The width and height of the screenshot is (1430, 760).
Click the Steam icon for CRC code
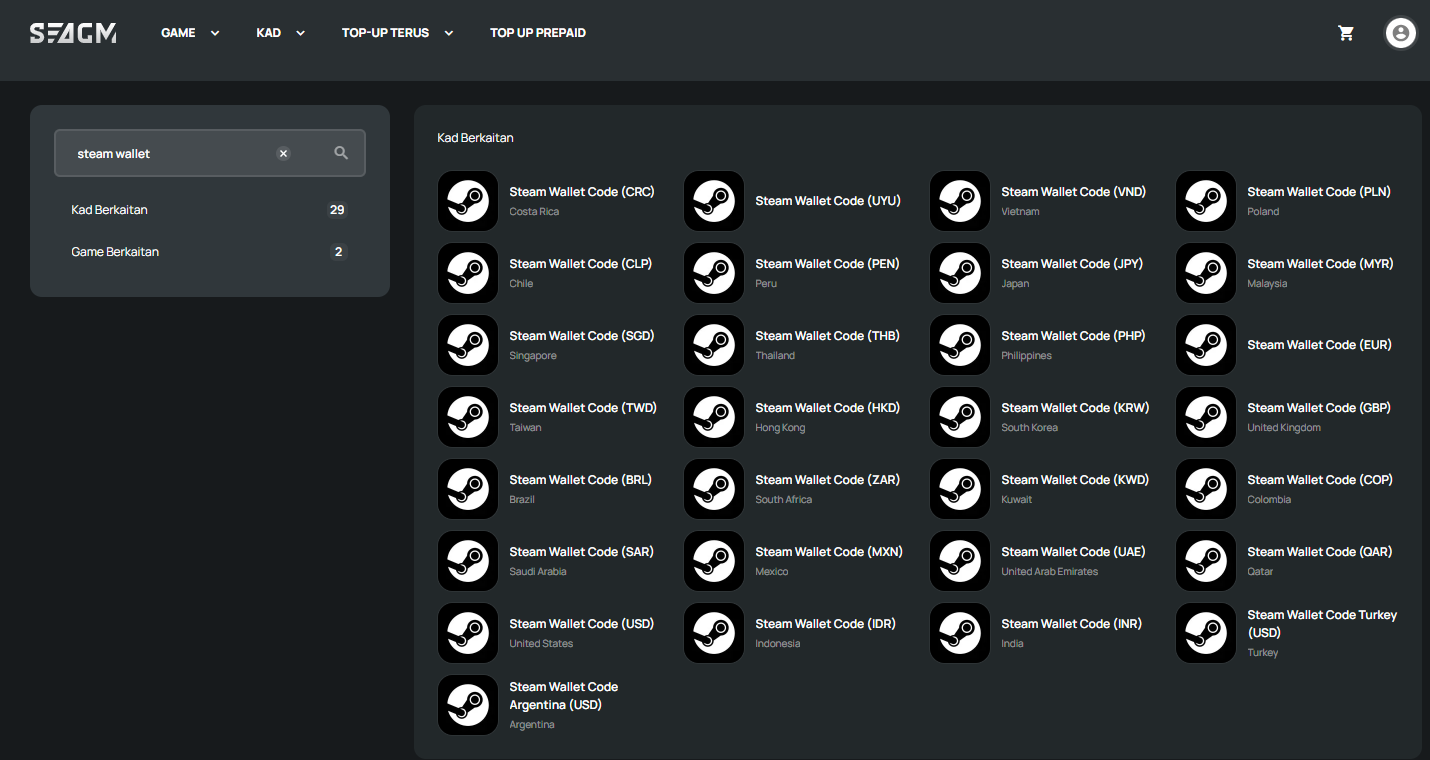[468, 201]
